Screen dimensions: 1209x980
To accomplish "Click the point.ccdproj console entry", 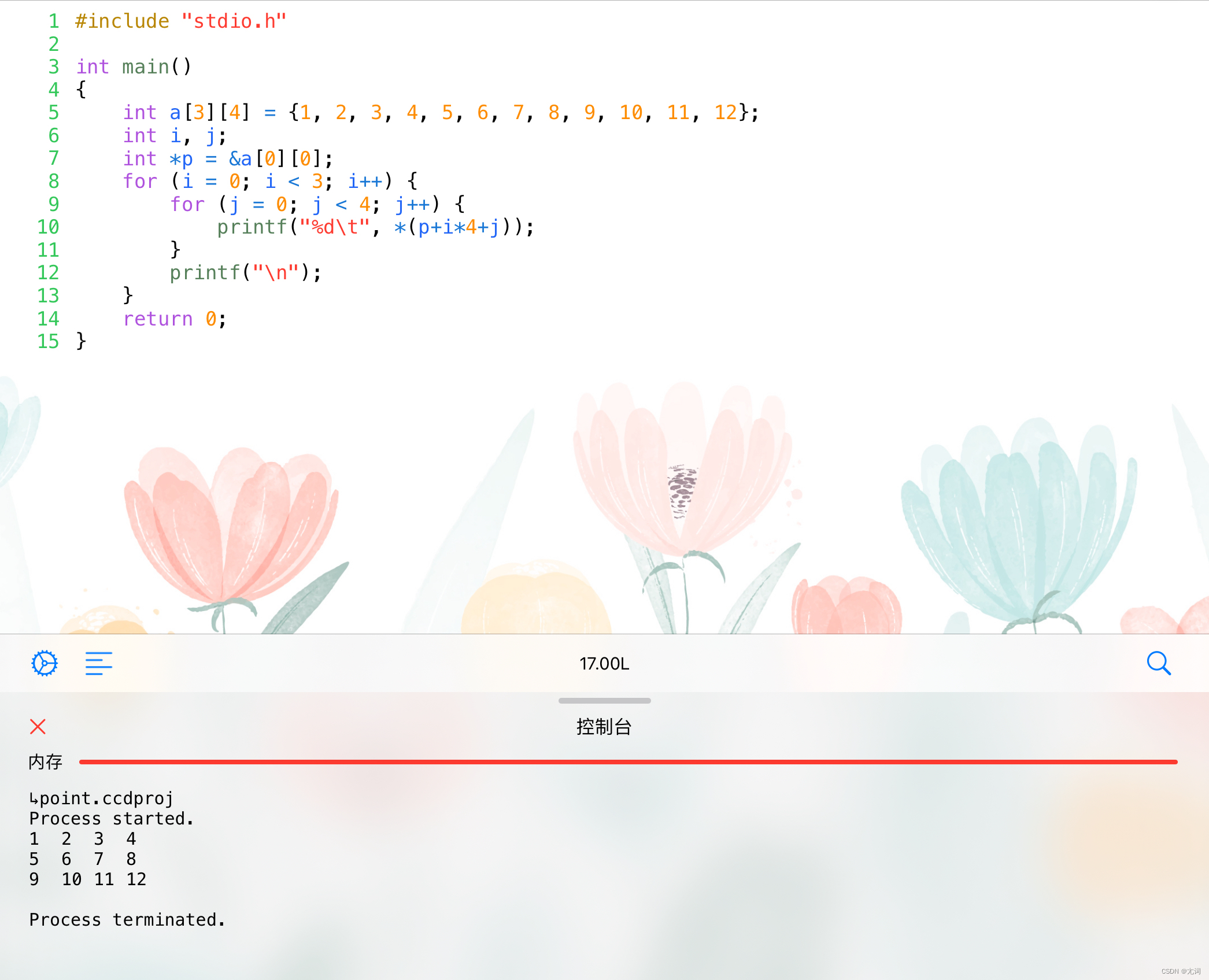I will click(x=102, y=798).
